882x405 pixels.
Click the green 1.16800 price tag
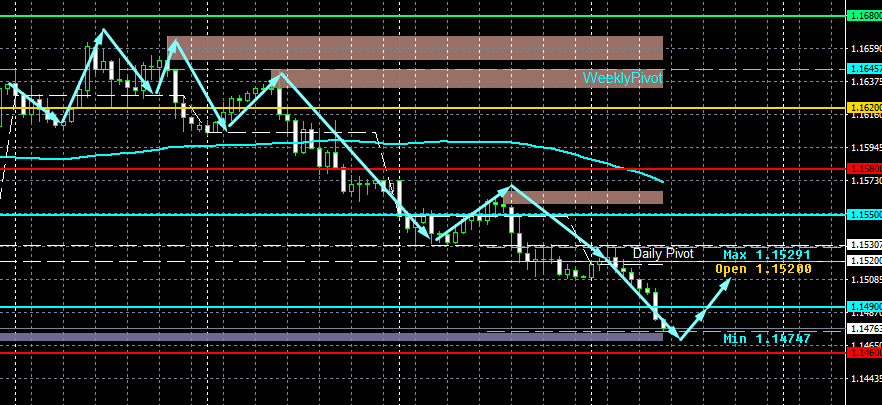tap(865, 16)
